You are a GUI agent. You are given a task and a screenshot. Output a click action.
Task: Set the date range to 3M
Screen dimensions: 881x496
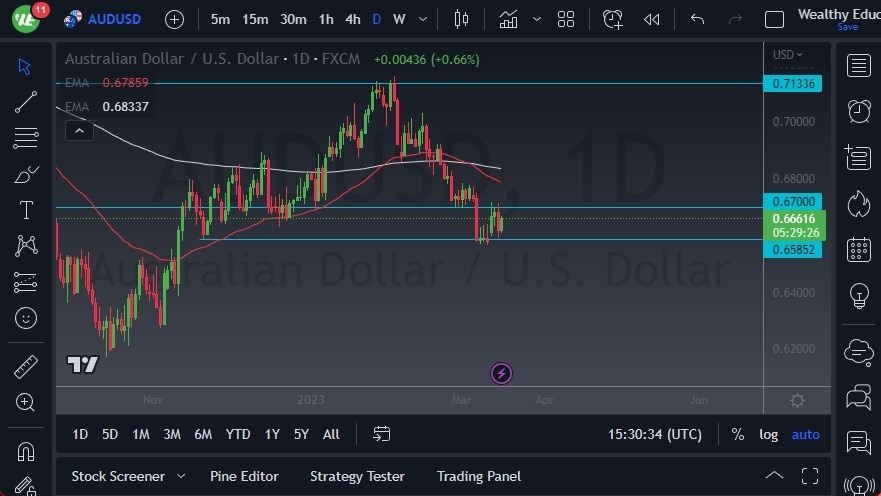click(x=172, y=434)
